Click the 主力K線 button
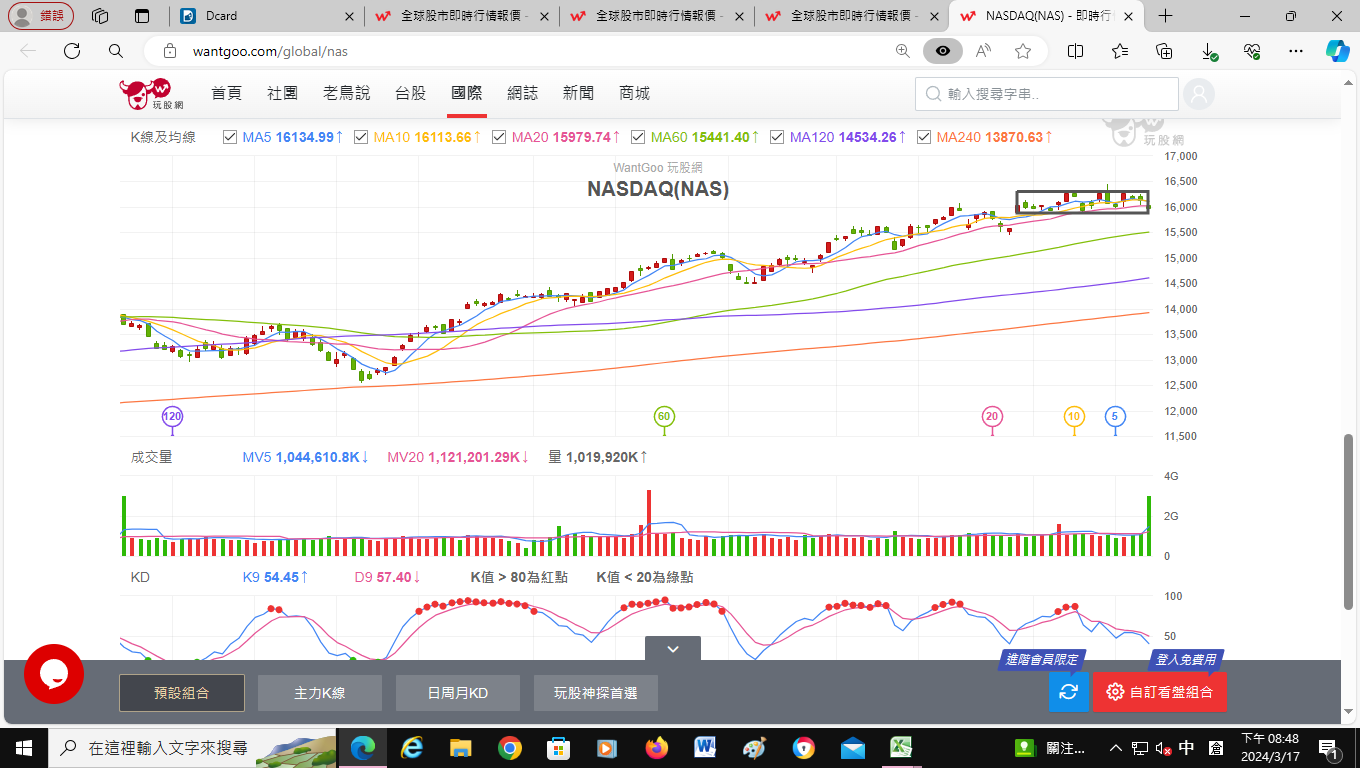Screen dimensions: 1360x768 coord(320,692)
